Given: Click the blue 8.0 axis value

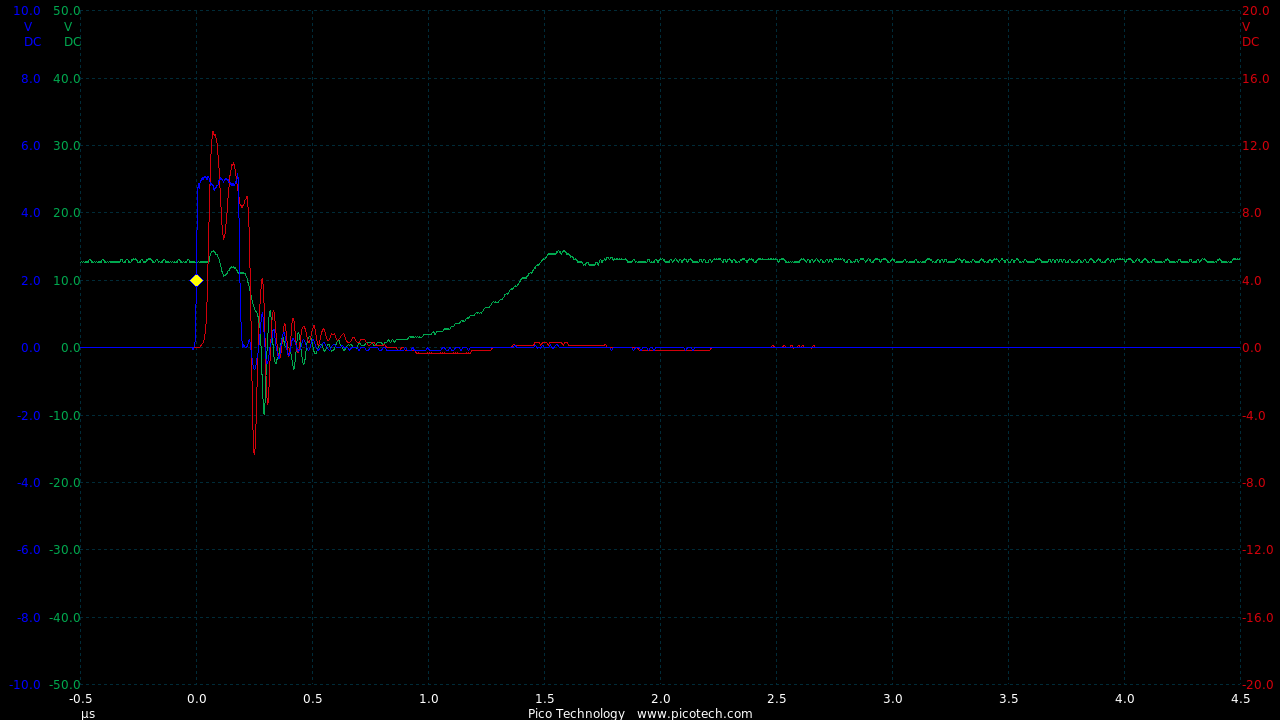Looking at the screenshot, I should tap(28, 78).
